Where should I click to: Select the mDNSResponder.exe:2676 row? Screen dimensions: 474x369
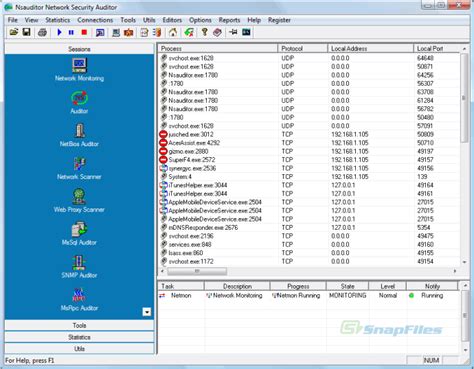pyautogui.click(x=309, y=228)
